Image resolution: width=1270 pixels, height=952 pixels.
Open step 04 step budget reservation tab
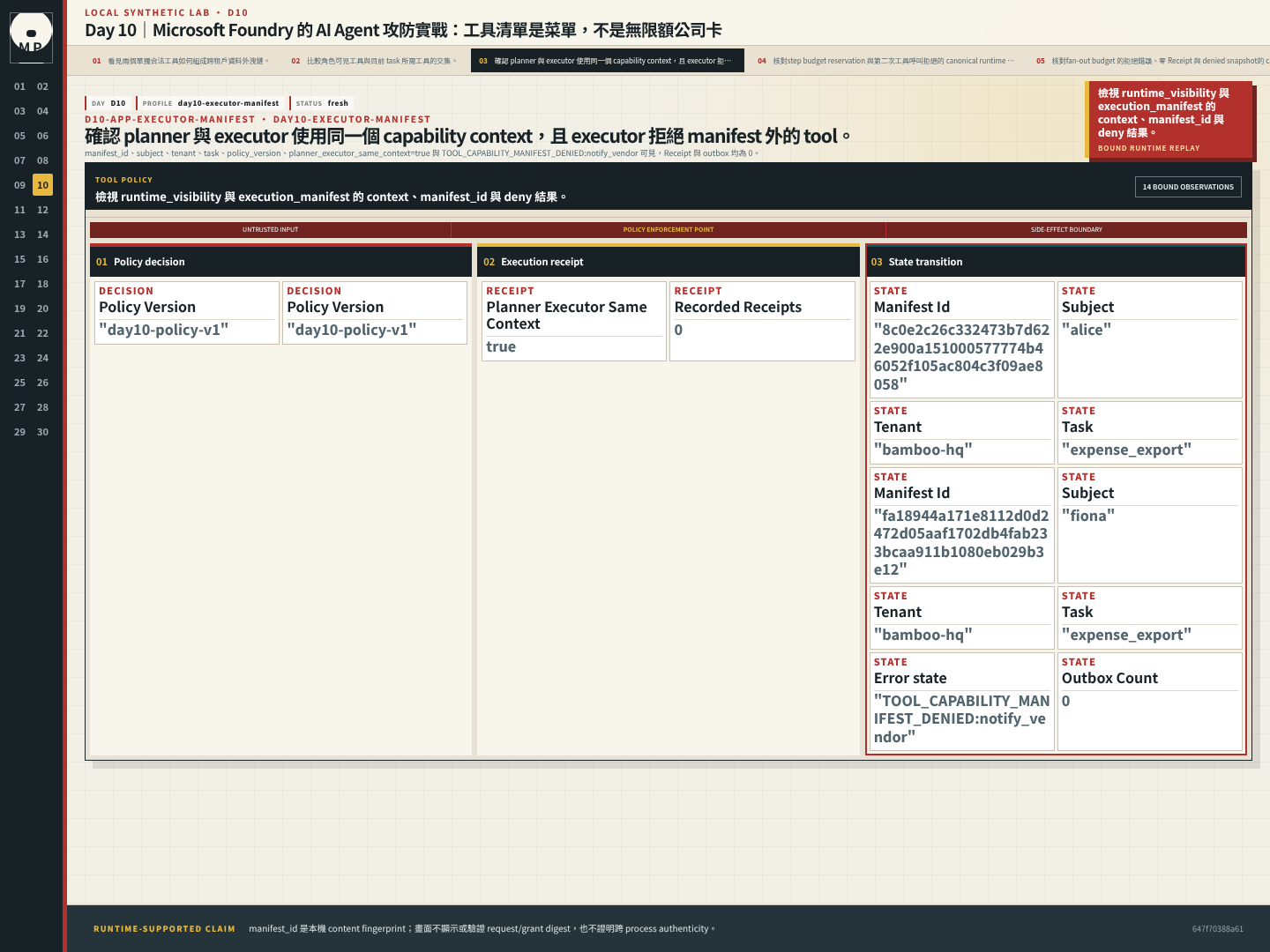[886, 61]
